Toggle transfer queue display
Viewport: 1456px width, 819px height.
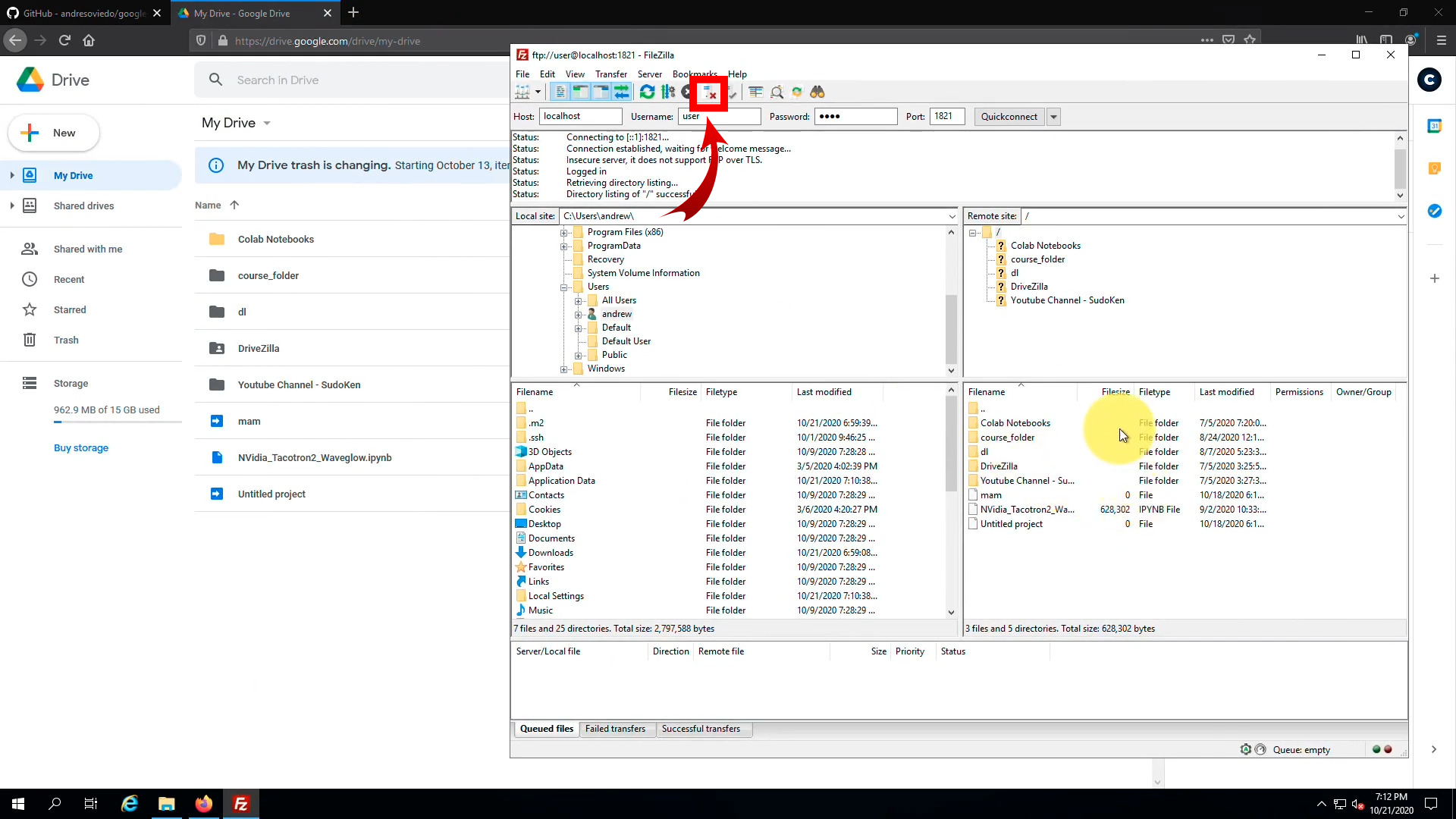point(622,92)
